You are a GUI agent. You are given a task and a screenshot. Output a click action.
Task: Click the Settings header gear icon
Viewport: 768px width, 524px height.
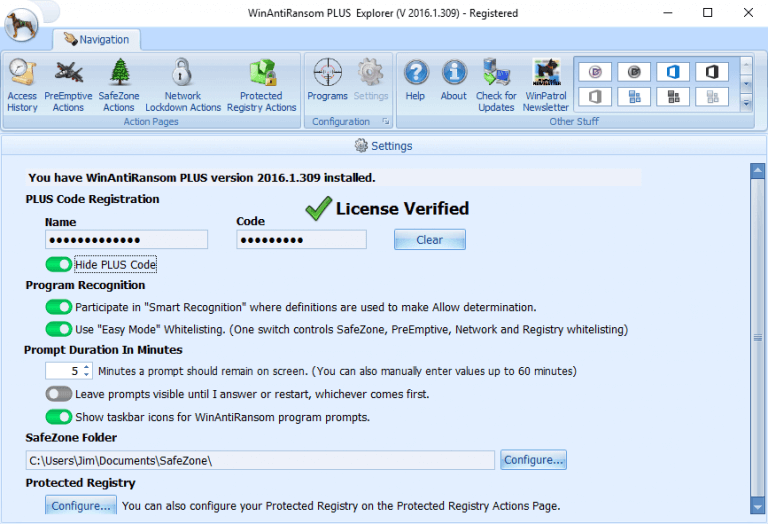(361, 145)
